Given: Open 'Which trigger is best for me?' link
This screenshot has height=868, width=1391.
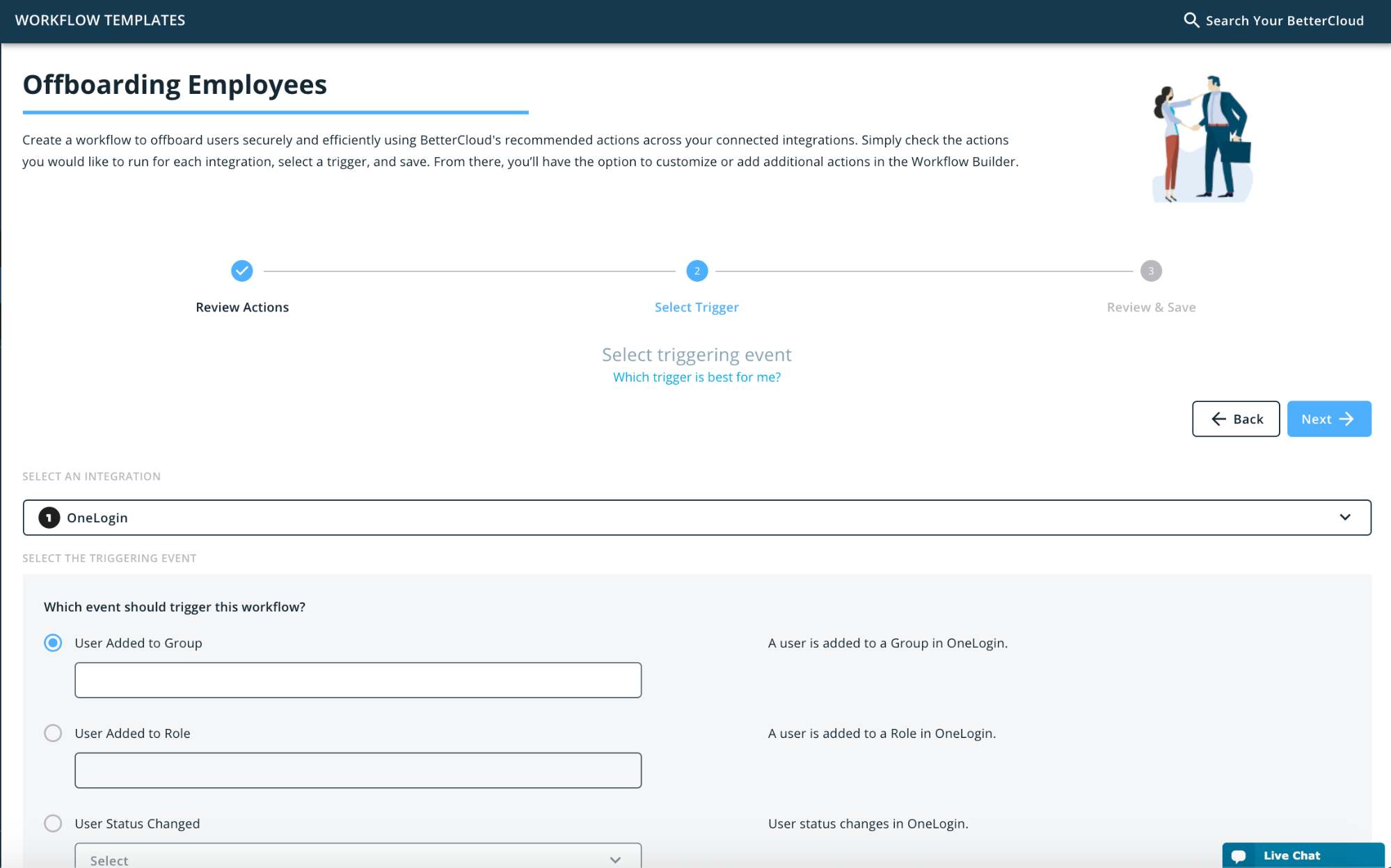Looking at the screenshot, I should 697,377.
